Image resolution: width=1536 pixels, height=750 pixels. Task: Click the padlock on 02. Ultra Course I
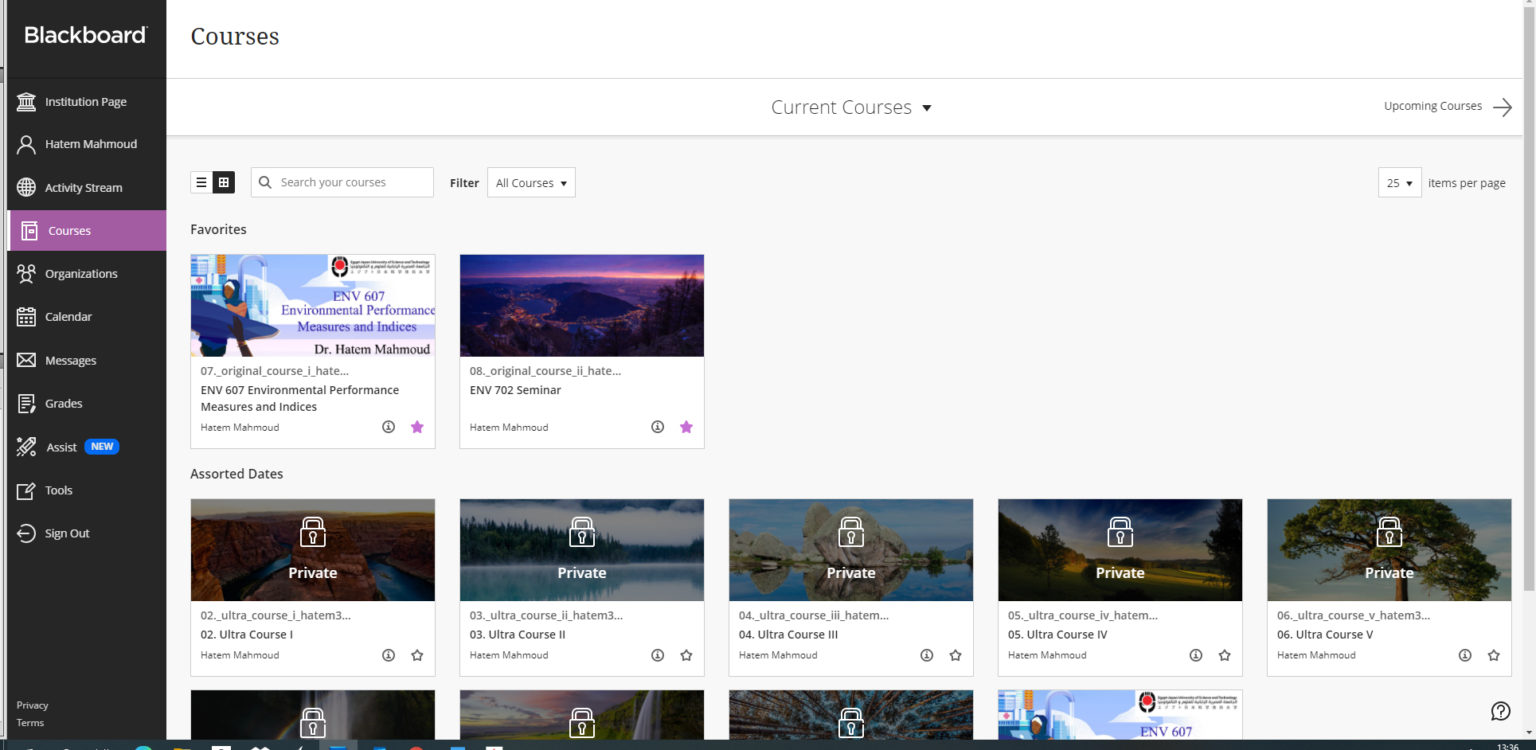click(313, 532)
